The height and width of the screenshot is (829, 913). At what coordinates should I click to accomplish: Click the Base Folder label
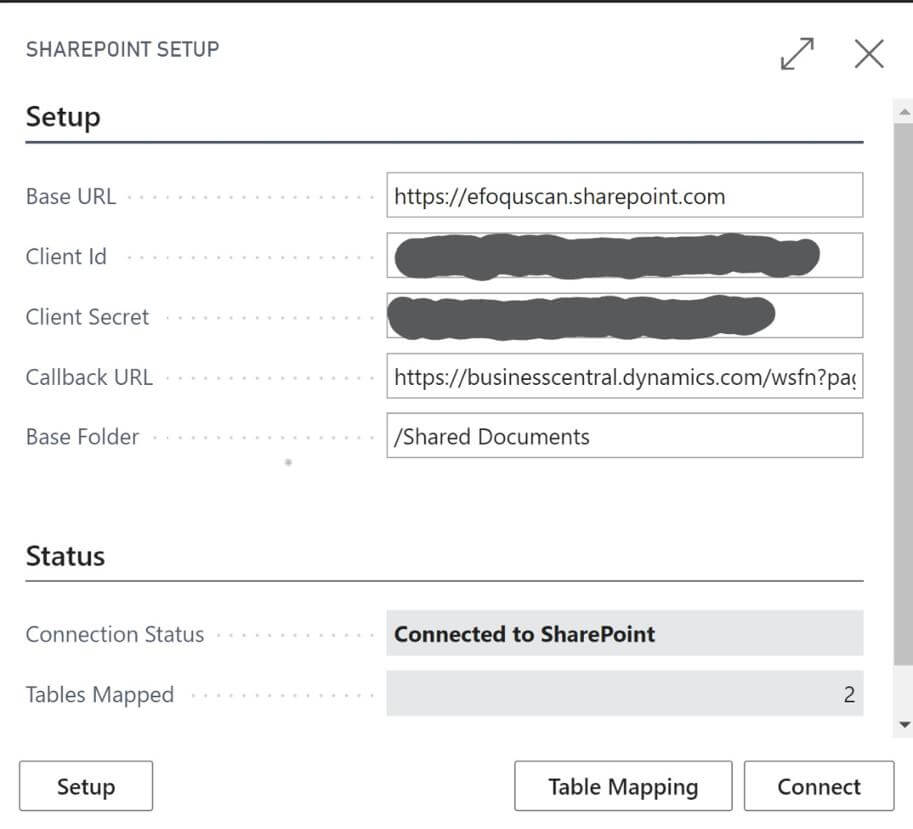point(82,437)
